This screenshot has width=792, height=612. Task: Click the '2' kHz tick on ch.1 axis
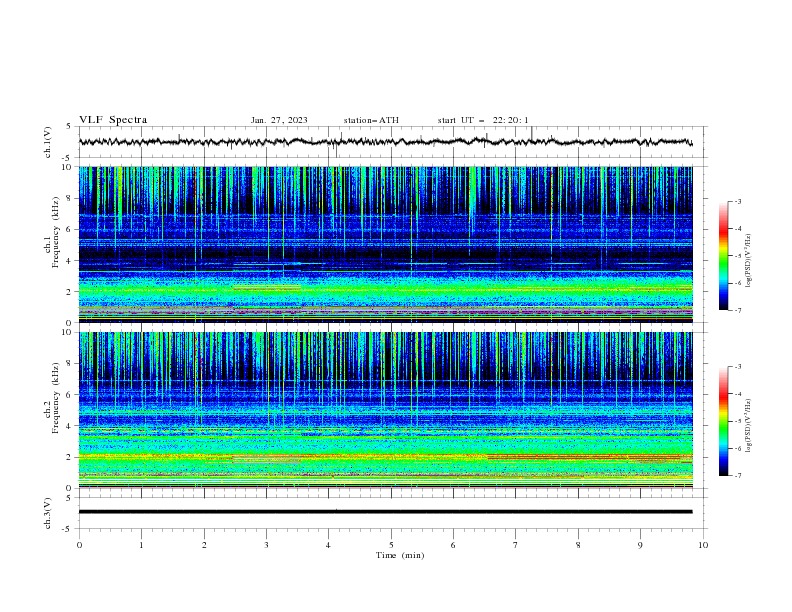pyautogui.click(x=71, y=291)
